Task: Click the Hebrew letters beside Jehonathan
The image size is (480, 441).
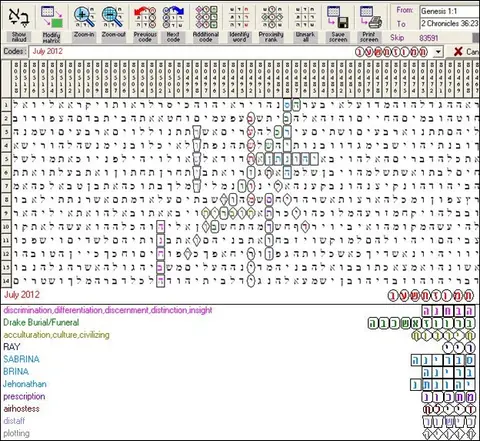Action: coord(443,385)
